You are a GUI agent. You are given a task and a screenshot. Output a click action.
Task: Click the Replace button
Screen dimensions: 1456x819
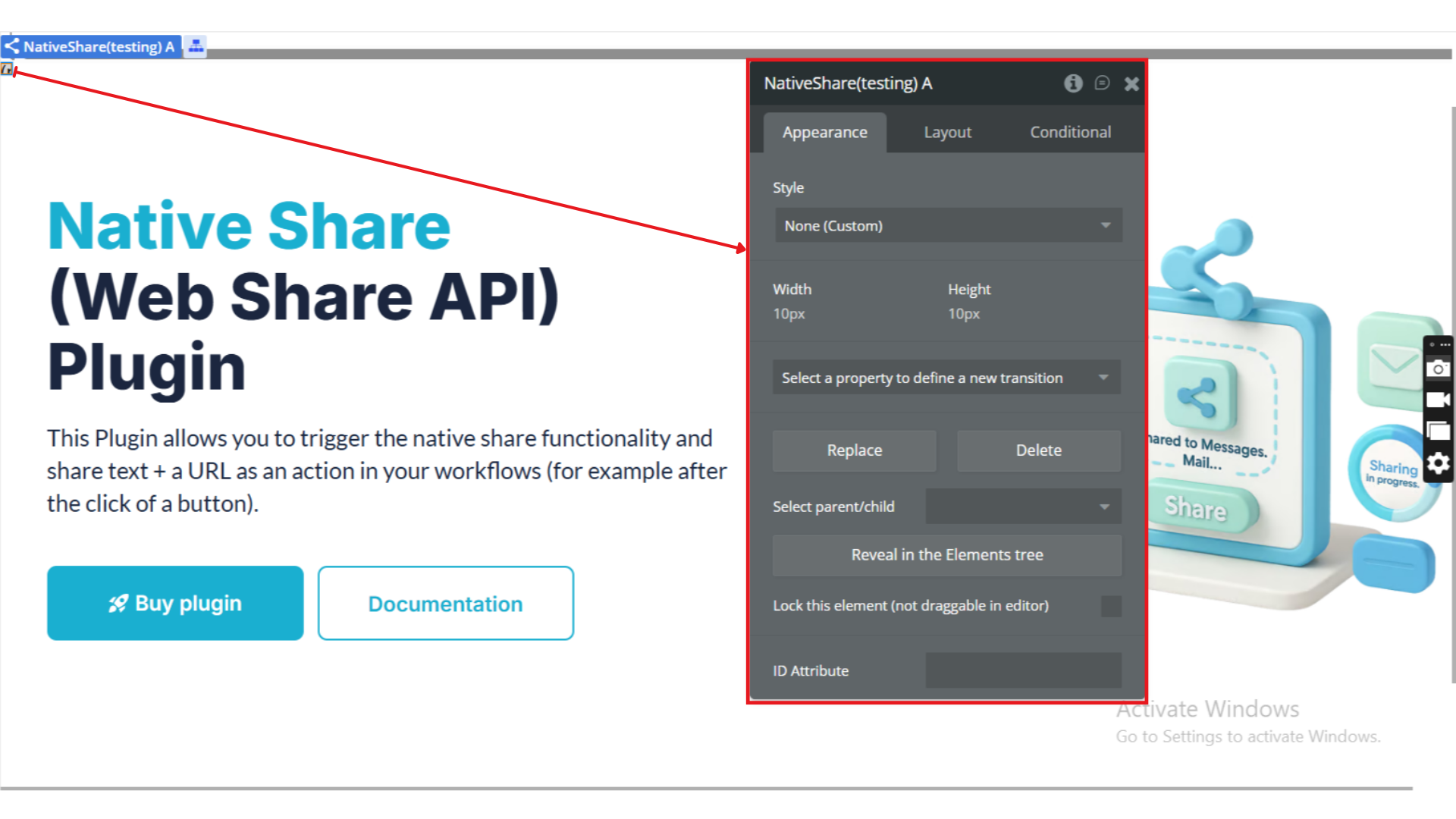coord(855,450)
